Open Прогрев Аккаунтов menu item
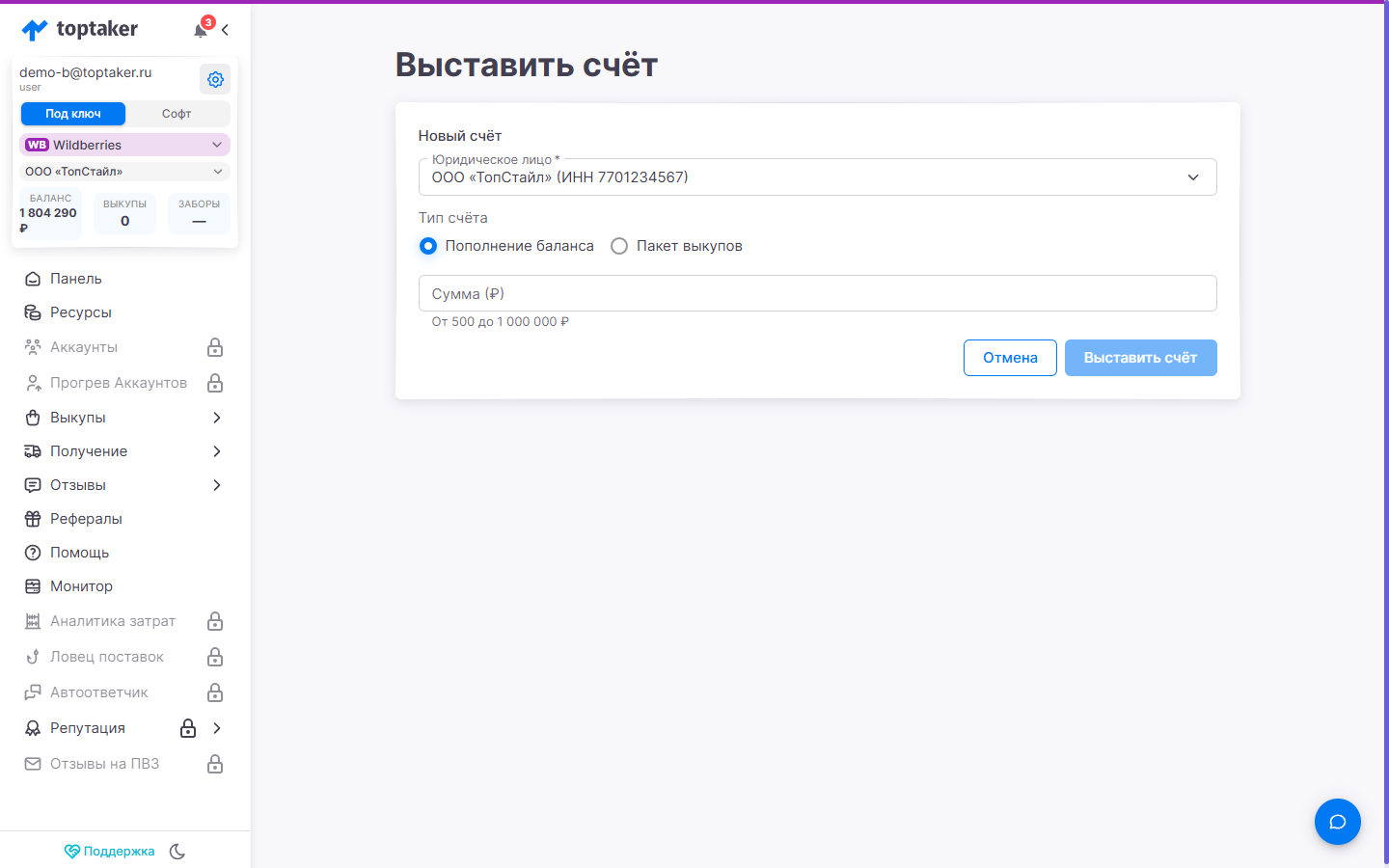This screenshot has width=1389, height=868. coord(124,383)
